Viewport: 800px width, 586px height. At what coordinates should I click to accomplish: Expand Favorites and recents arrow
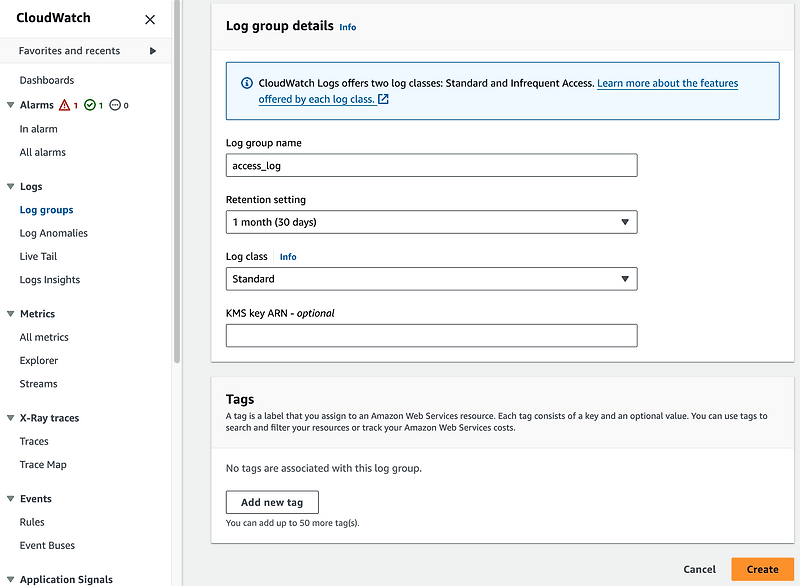pos(153,51)
